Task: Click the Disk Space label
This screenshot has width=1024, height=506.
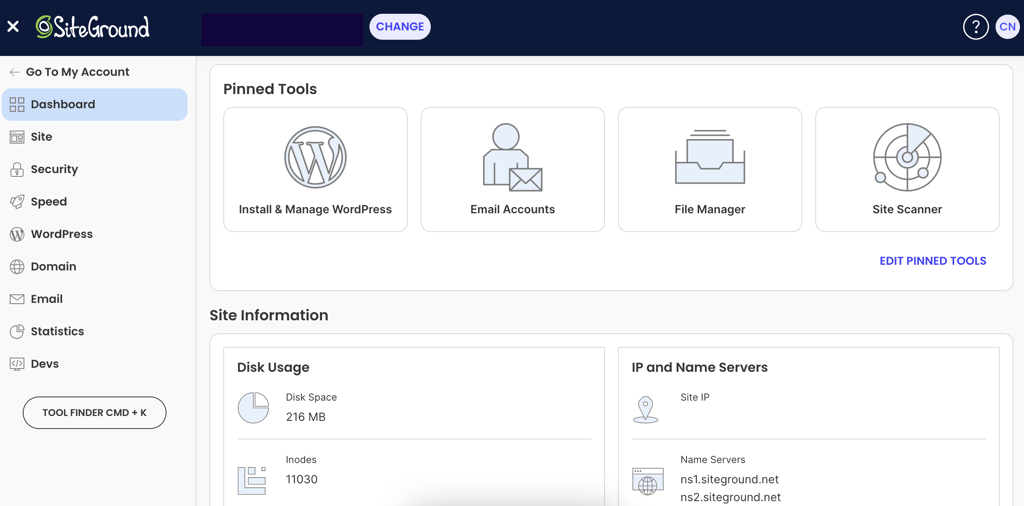Action: pos(311,397)
